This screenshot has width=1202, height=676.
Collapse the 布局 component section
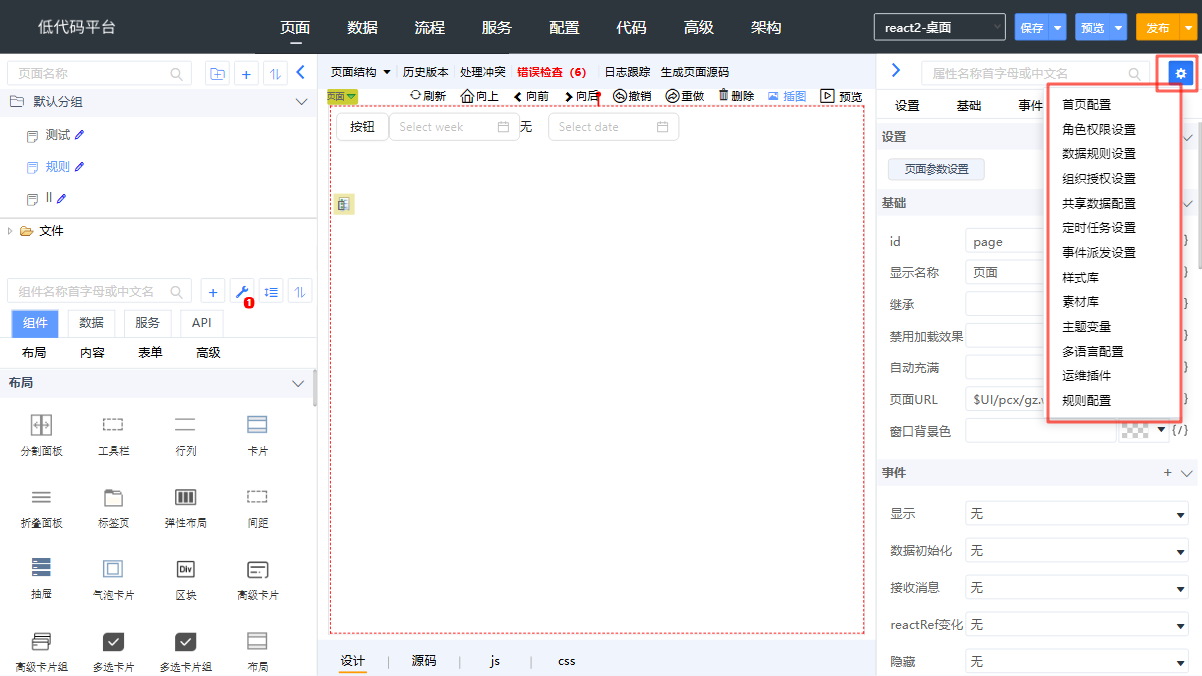click(297, 384)
